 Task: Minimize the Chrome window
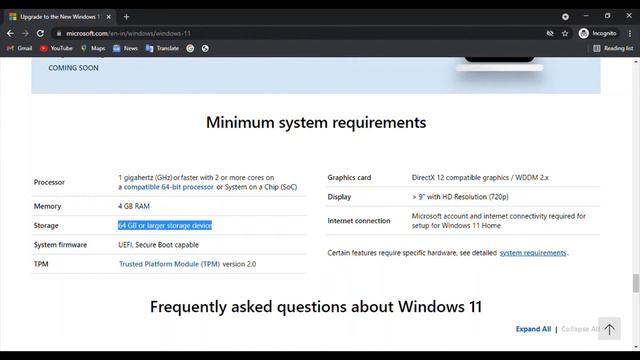point(586,16)
